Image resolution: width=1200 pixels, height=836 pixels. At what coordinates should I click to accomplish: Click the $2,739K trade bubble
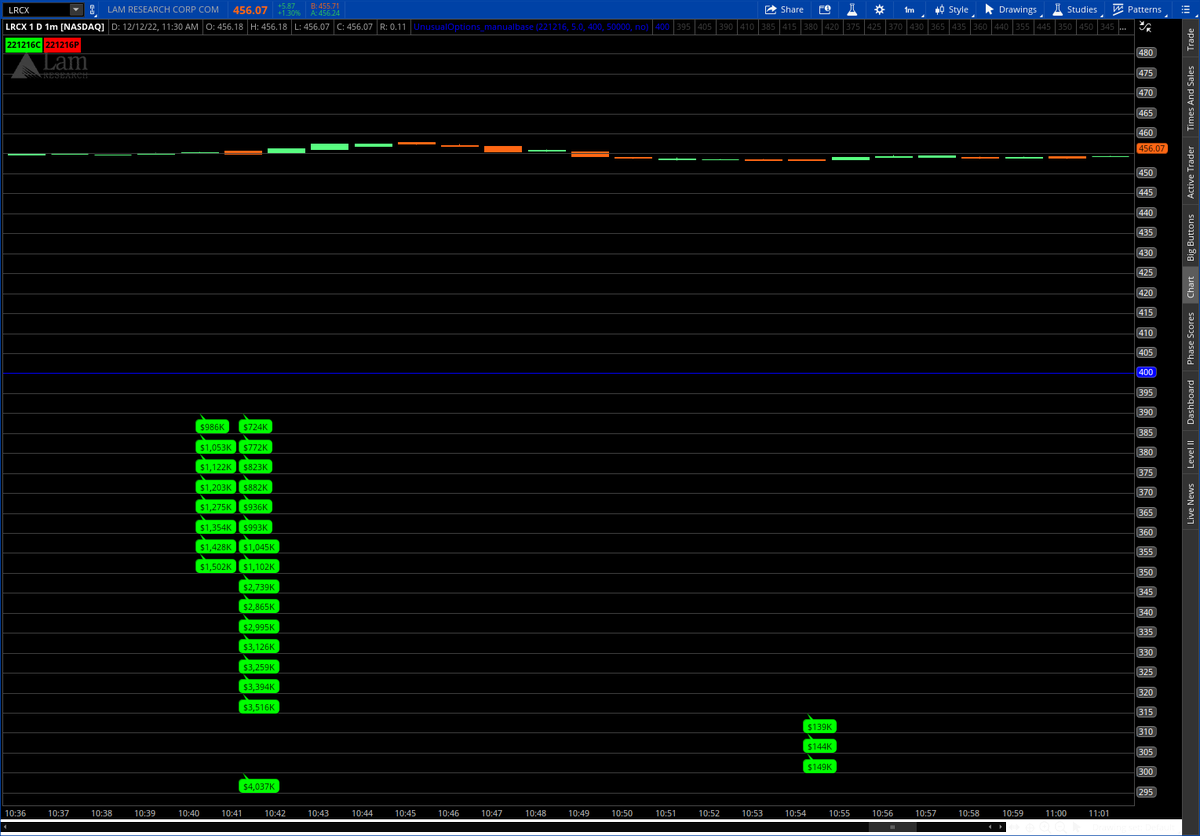[260, 587]
